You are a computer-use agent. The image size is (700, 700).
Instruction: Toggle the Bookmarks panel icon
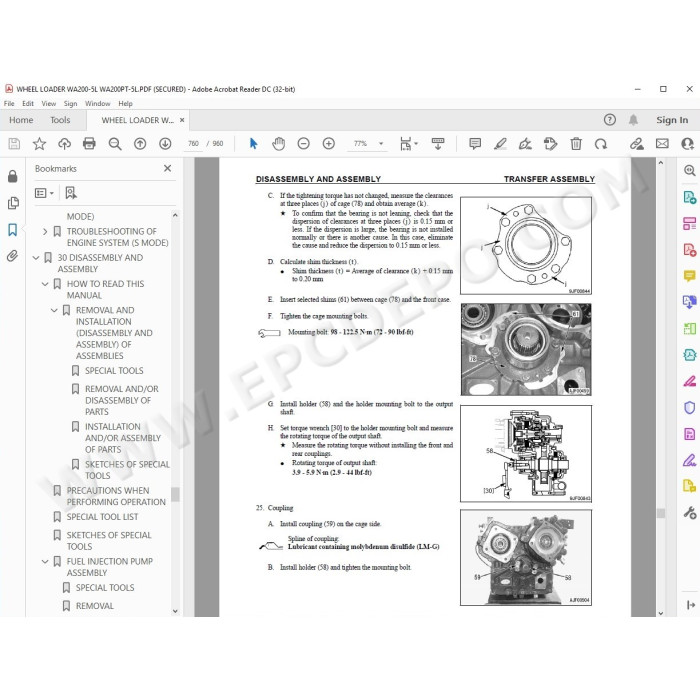click(12, 230)
